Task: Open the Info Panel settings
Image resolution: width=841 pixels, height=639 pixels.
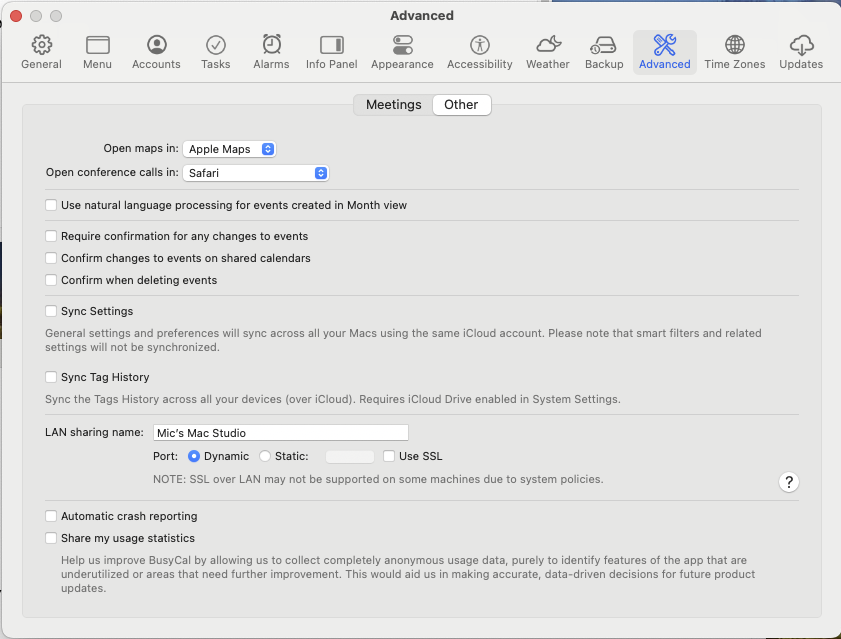Action: [331, 51]
